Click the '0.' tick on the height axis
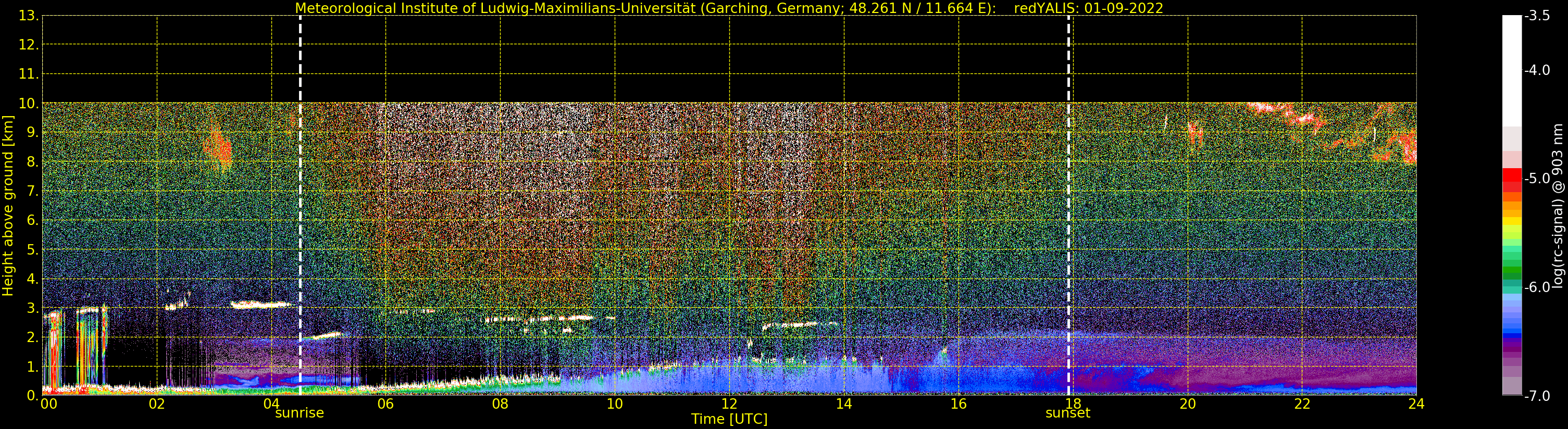Image resolution: width=1568 pixels, height=429 pixels. coord(33,396)
